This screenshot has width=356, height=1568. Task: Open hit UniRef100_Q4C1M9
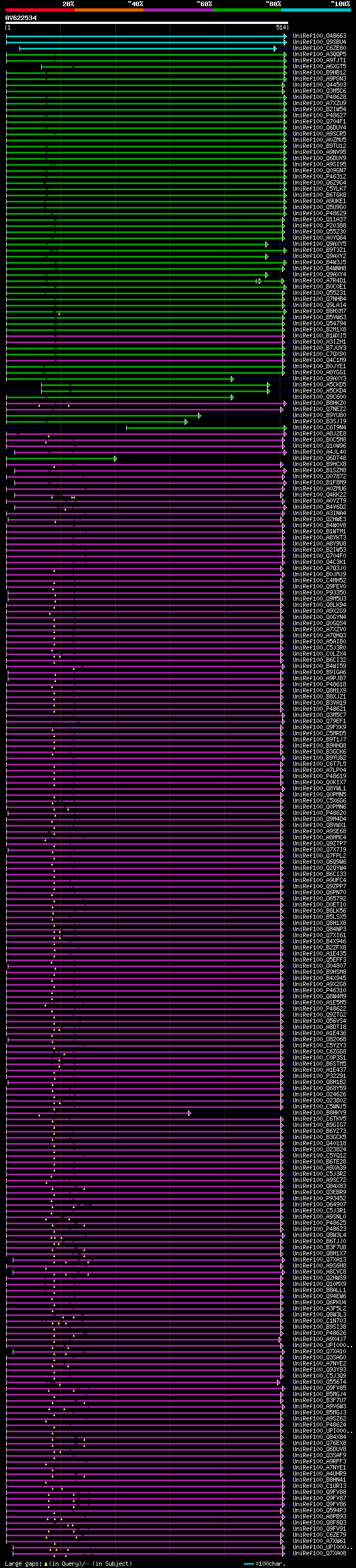click(319, 360)
